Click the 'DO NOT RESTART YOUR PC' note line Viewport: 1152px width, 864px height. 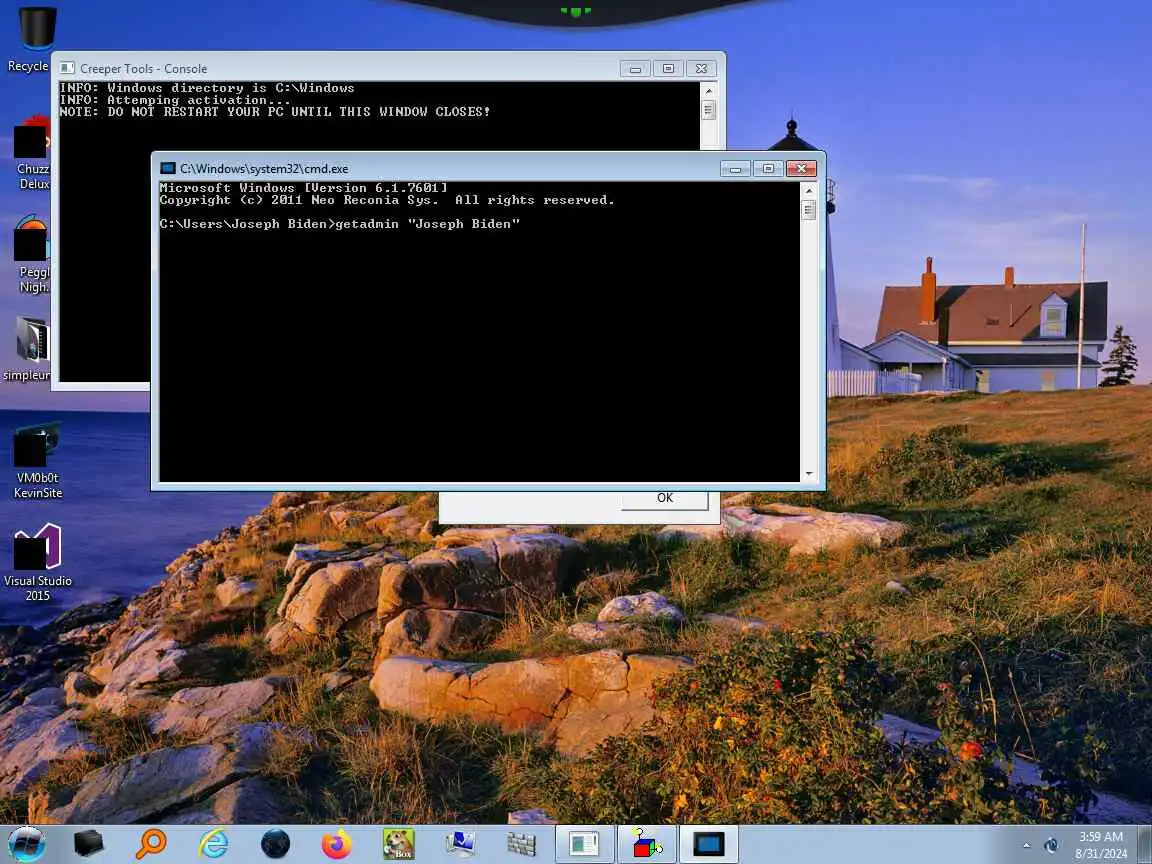275,112
